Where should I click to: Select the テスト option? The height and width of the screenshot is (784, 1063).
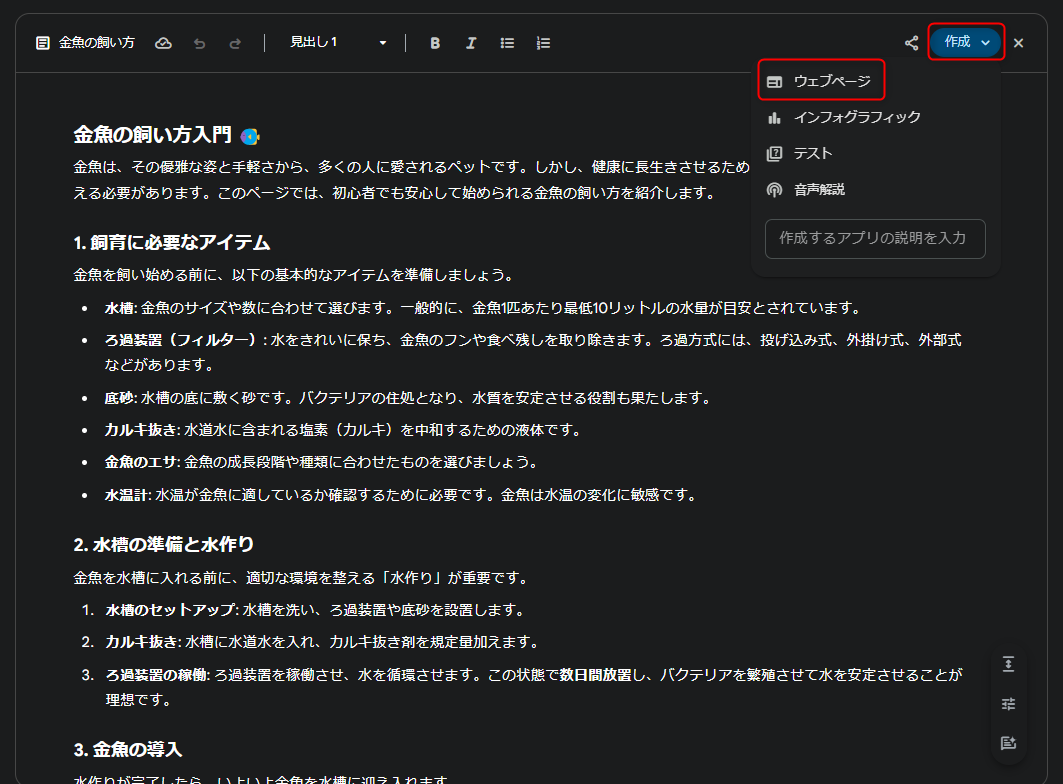[812, 153]
